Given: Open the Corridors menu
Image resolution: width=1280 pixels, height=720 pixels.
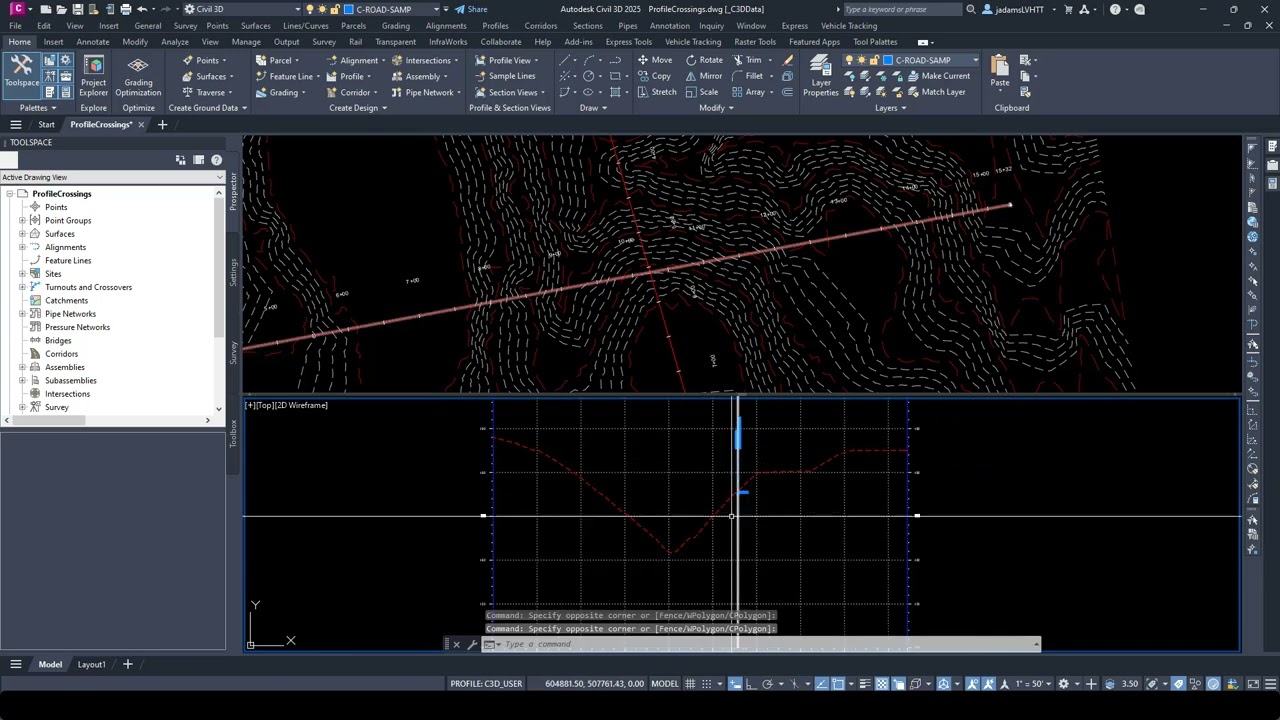Looking at the screenshot, I should tap(541, 26).
